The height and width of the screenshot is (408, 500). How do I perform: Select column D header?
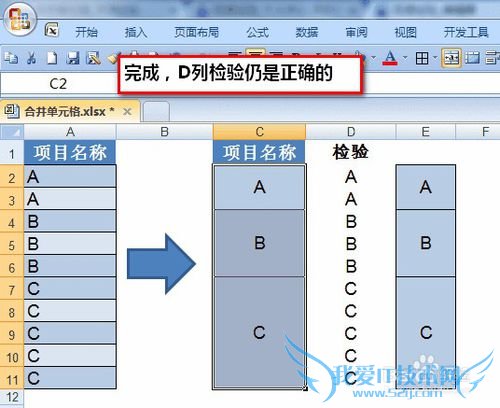(351, 132)
